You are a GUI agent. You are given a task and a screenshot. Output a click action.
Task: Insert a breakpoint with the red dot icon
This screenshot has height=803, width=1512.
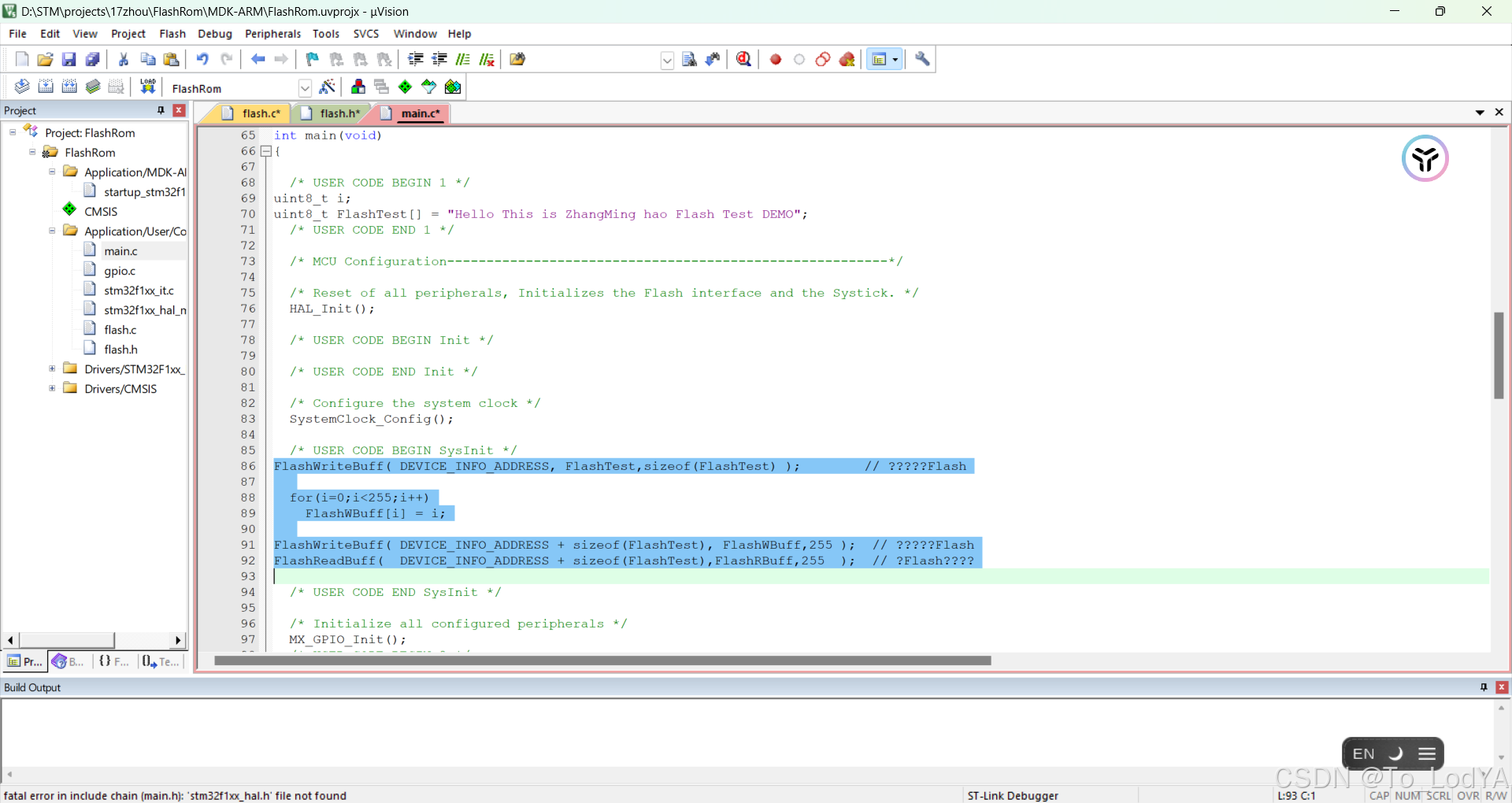point(776,59)
